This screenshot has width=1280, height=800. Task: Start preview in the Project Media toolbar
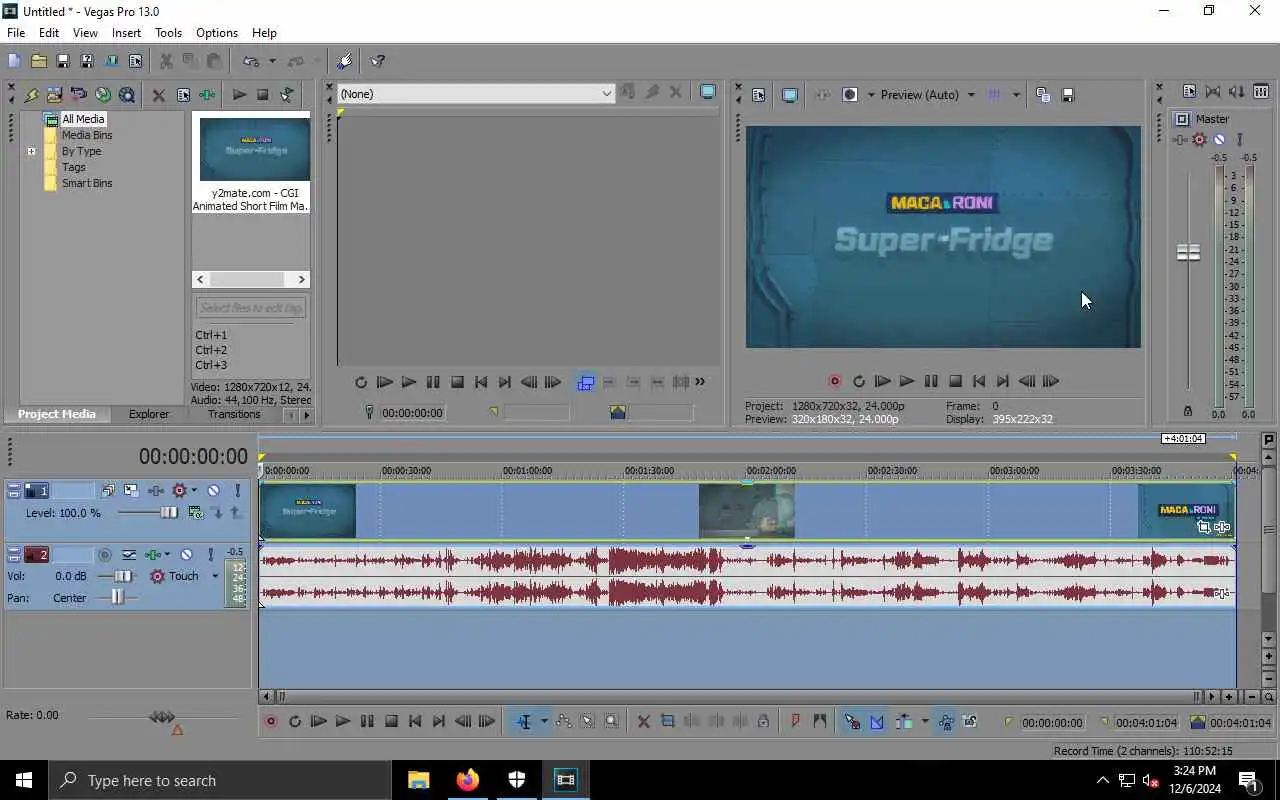239,95
